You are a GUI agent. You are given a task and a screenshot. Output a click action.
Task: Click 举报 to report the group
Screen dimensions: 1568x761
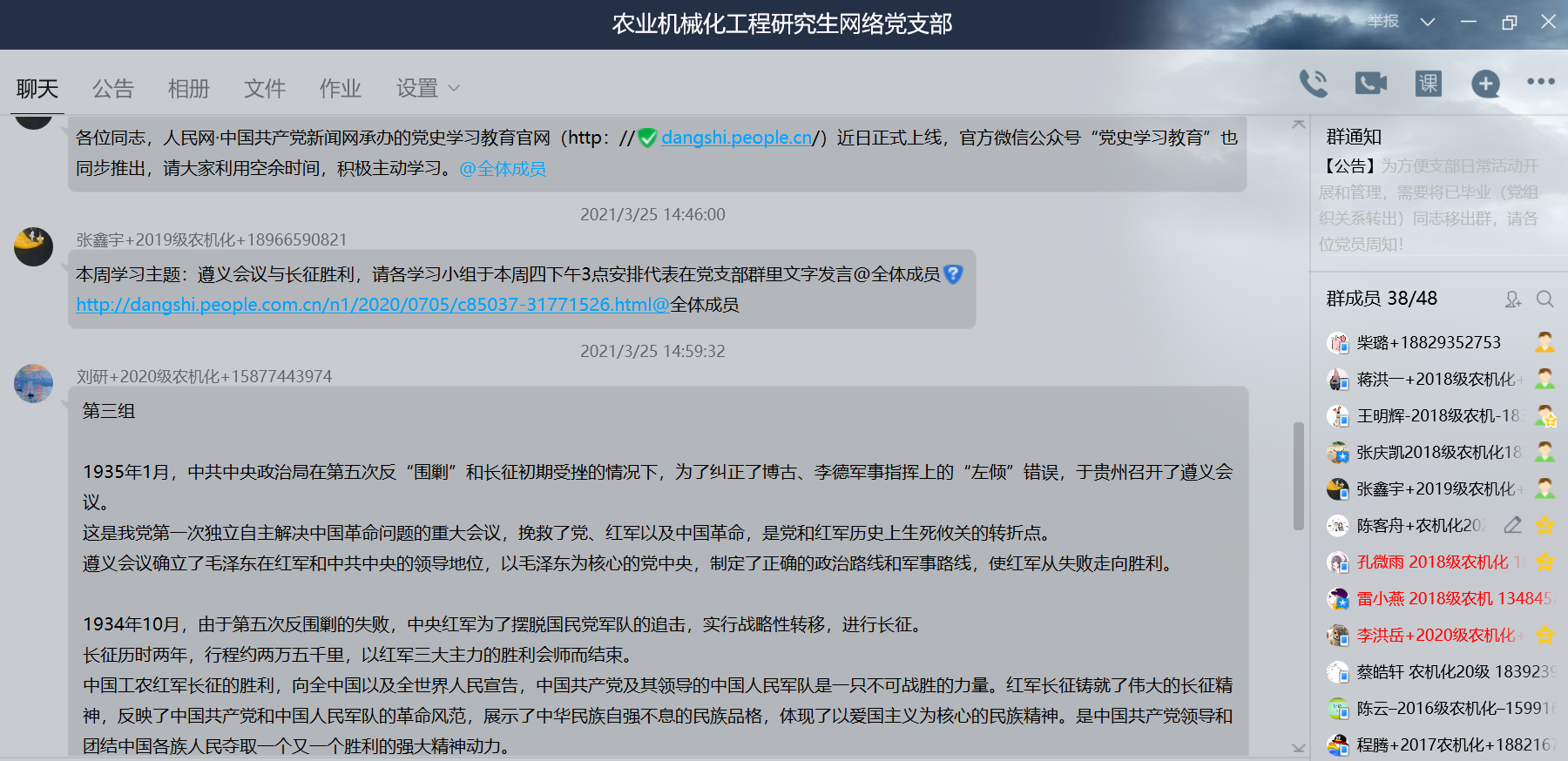1382,22
